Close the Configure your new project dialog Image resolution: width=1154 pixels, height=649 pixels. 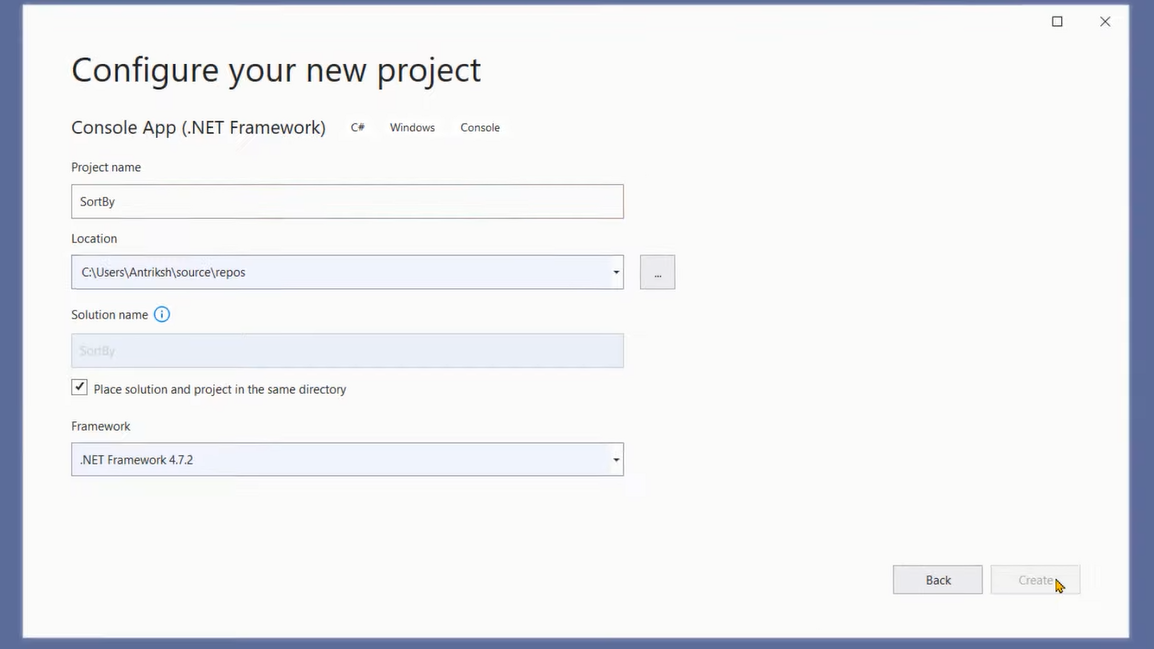pos(1105,22)
